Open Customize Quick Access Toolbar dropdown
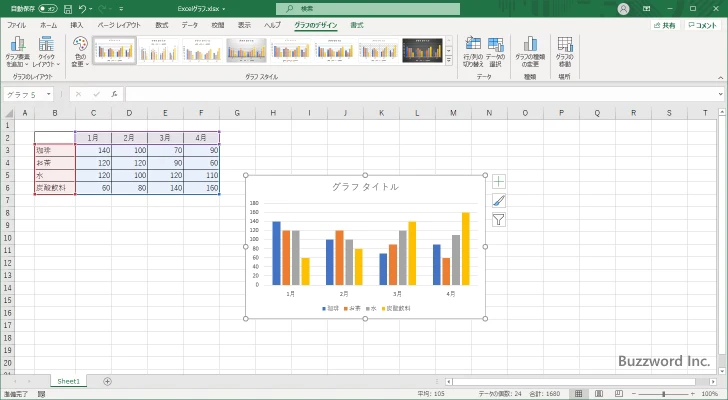Viewport: 728px width, 400px height. tap(121, 9)
